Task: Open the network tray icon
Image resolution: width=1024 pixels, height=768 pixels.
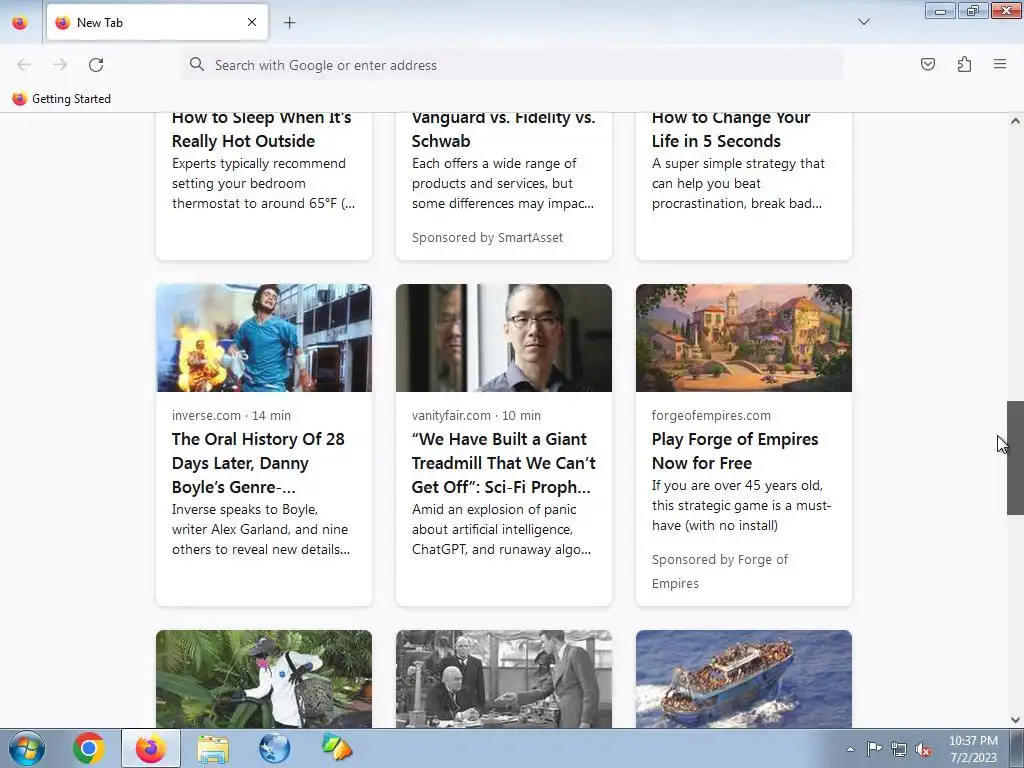Action: point(899,749)
